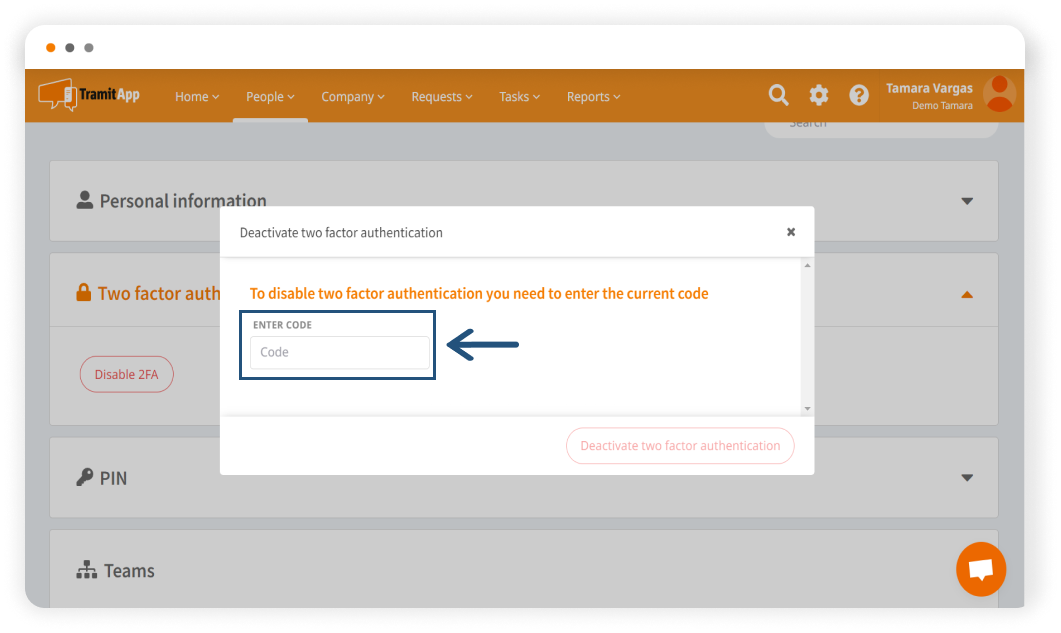Click the Deactivate two factor authentication button
Viewport: 1061px width, 633px height.
680,446
